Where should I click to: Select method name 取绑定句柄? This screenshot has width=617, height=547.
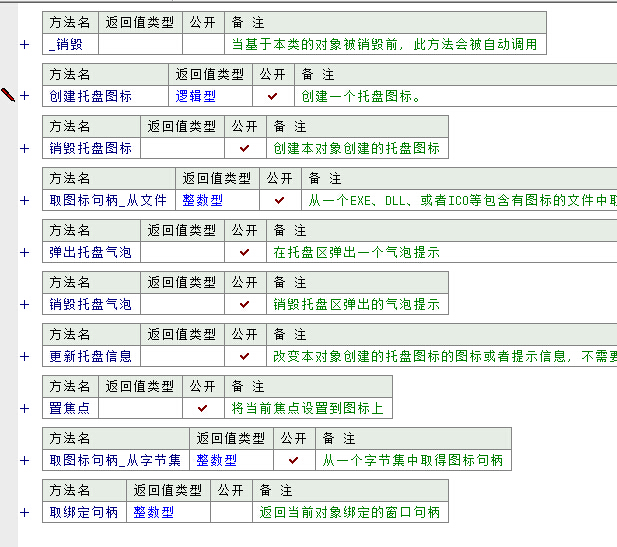84,512
